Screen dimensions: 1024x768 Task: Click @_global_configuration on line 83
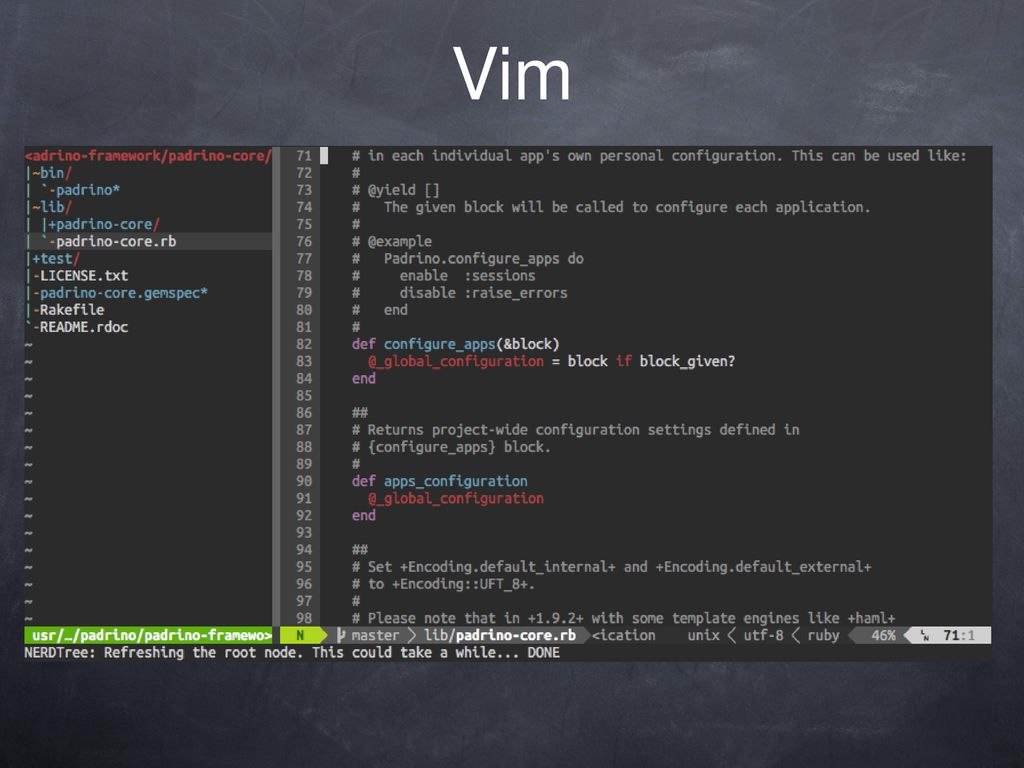[x=456, y=361]
